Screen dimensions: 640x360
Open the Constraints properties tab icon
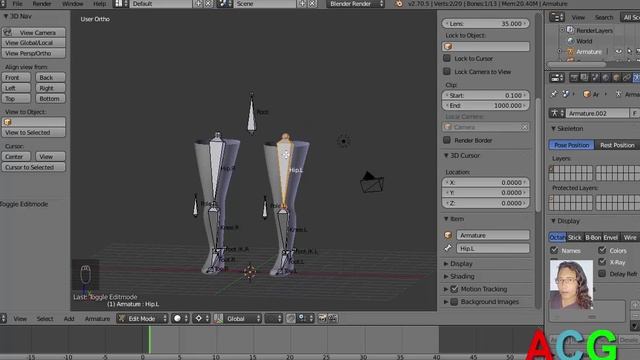[627, 78]
